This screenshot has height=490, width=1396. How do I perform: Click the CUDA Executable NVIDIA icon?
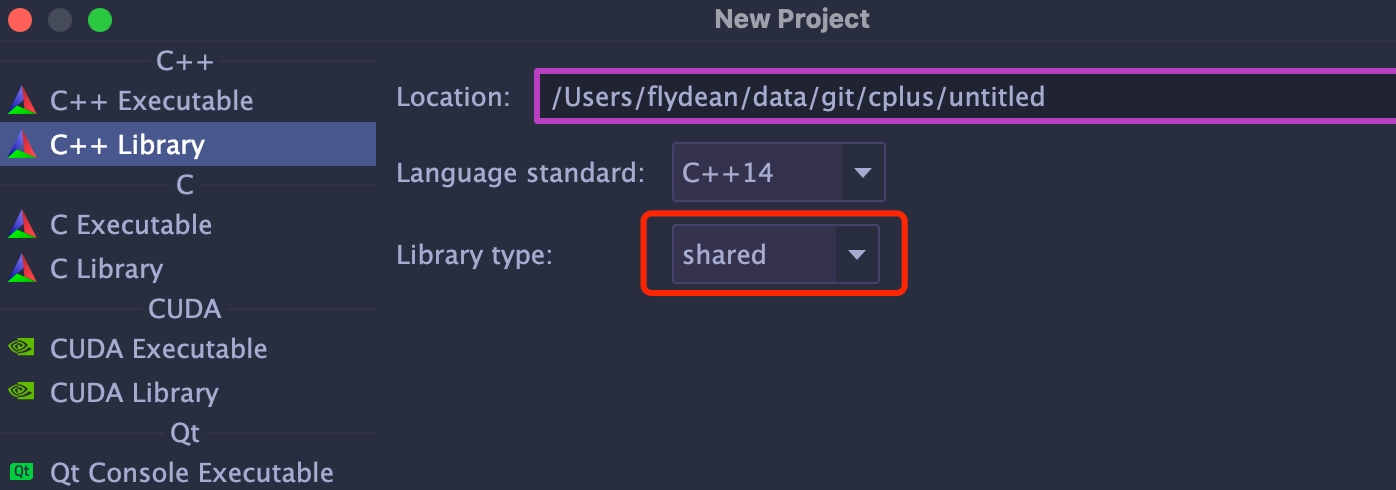(x=21, y=349)
